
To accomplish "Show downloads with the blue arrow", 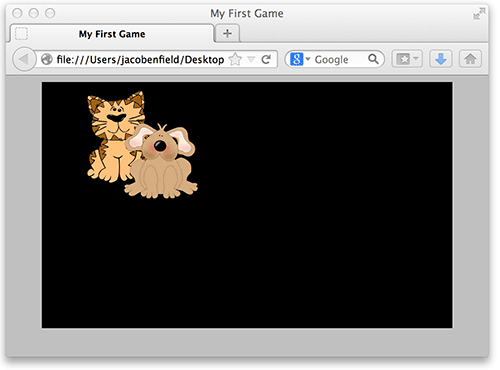I will [x=441, y=59].
